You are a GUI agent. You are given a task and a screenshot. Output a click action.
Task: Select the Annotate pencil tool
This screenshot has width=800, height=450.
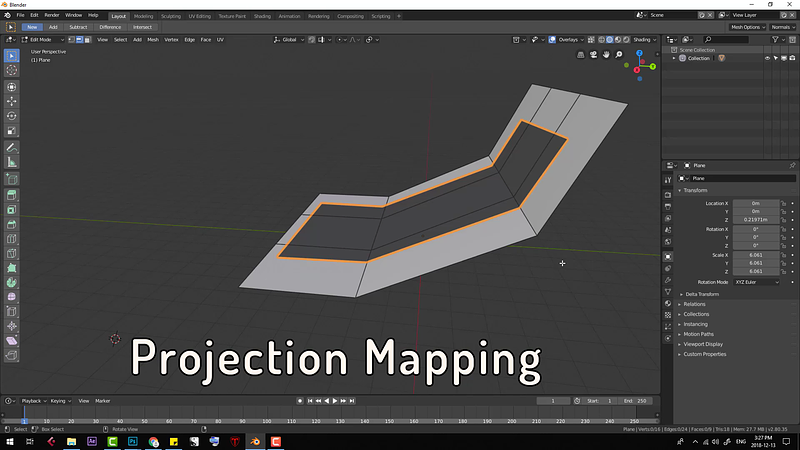(x=12, y=148)
